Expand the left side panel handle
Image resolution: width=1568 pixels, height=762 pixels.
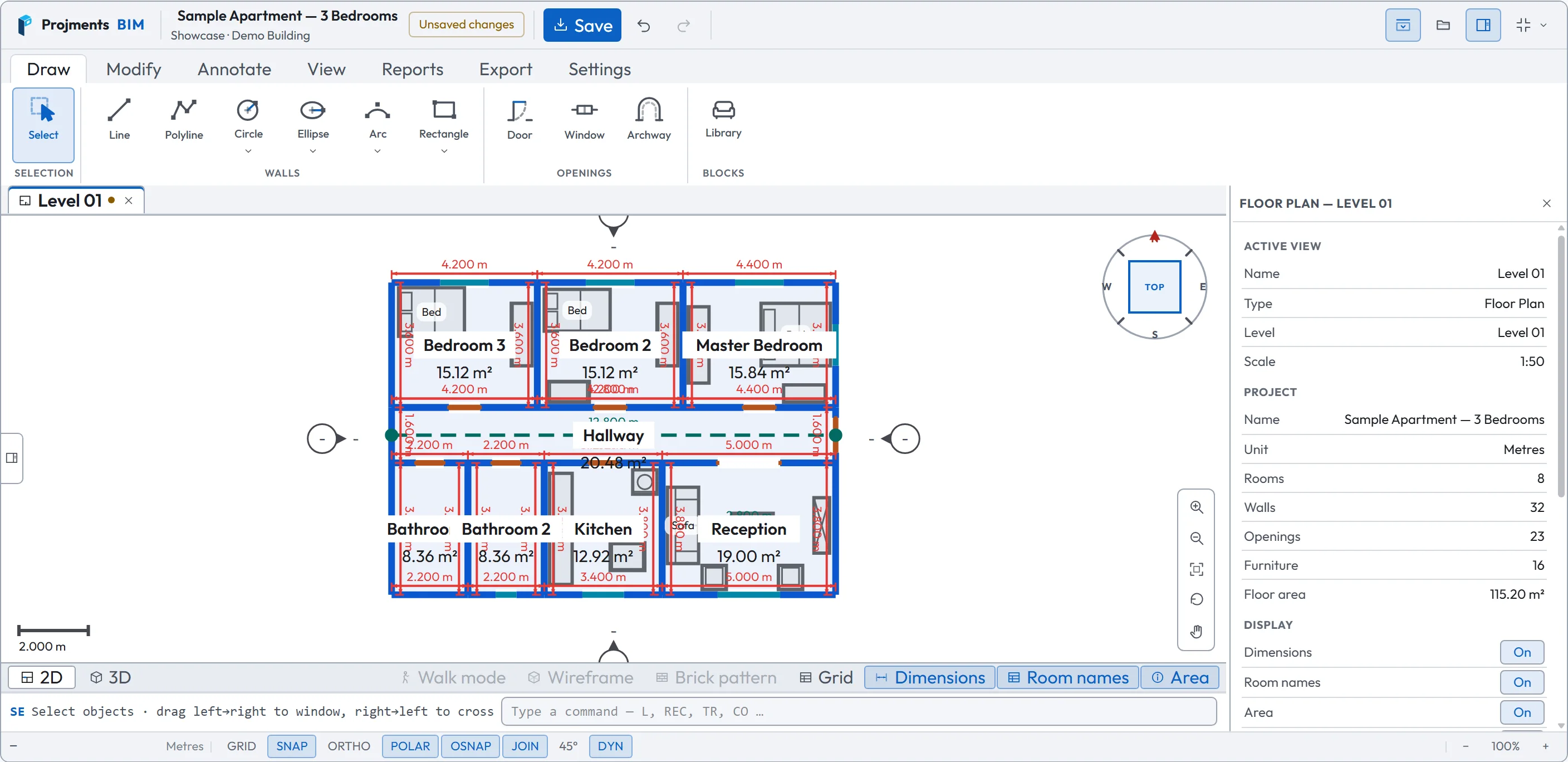pos(12,457)
